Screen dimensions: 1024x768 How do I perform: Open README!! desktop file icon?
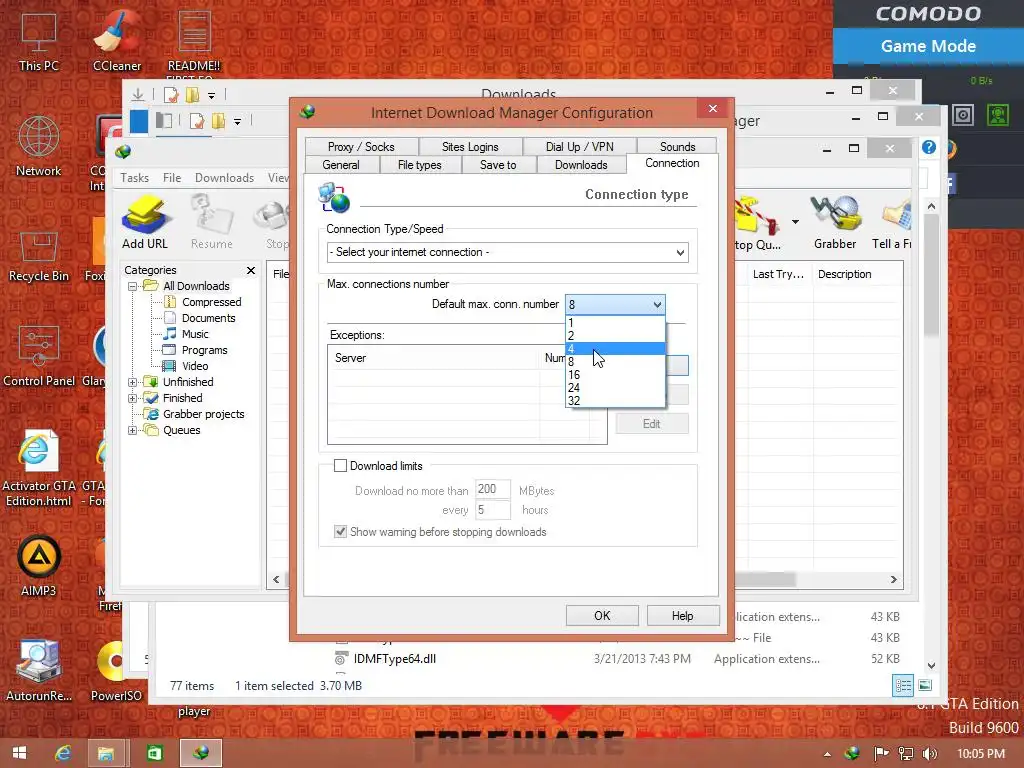pos(194,42)
